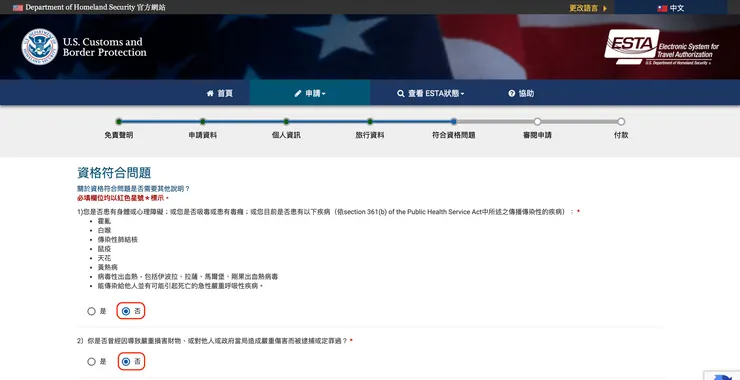Click the reCAPTCHA badge in the corner

(722, 376)
